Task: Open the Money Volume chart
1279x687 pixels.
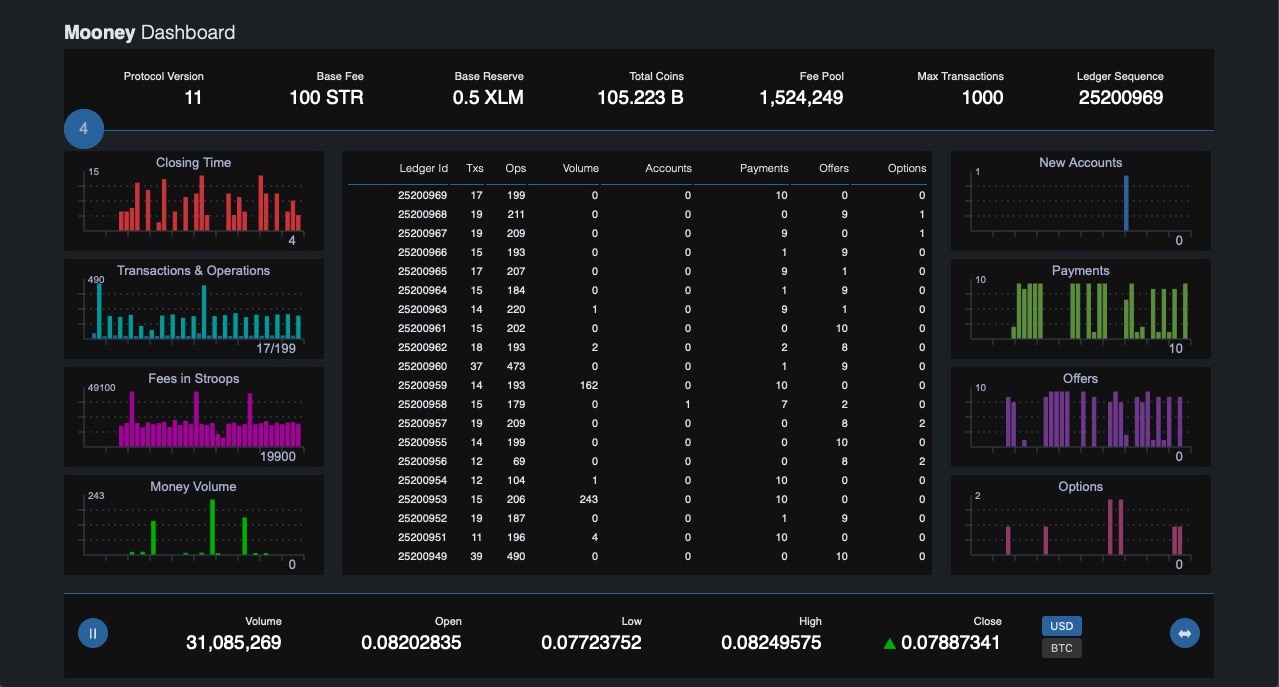Action: coord(194,525)
